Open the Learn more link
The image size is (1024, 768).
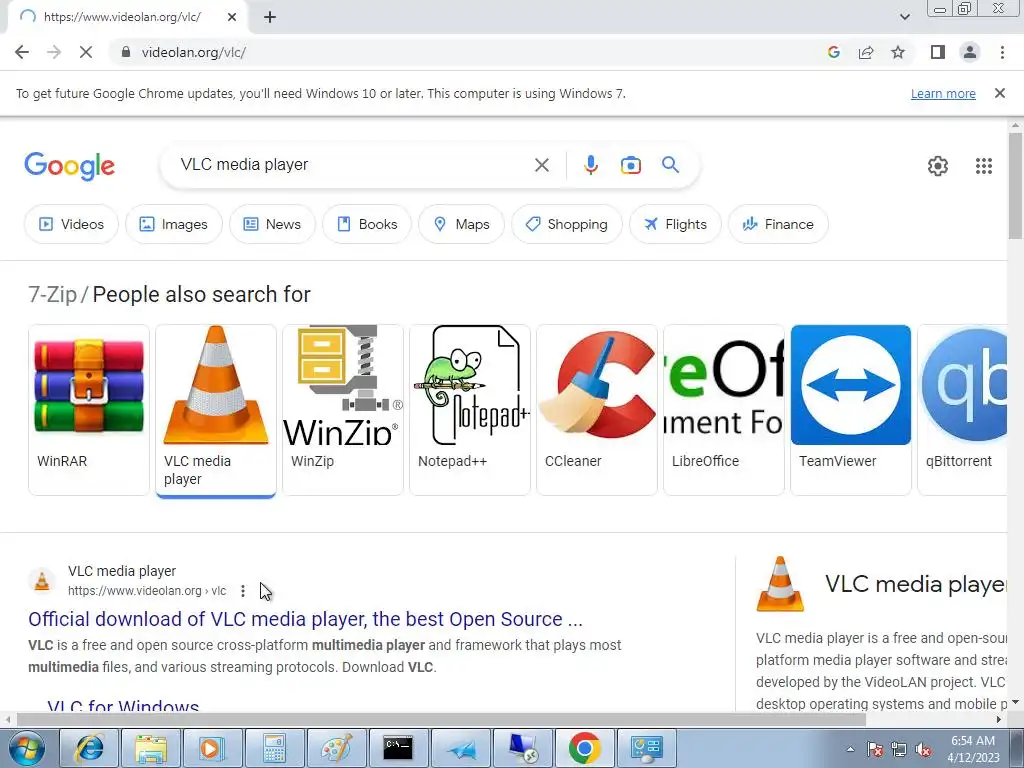[x=943, y=93]
